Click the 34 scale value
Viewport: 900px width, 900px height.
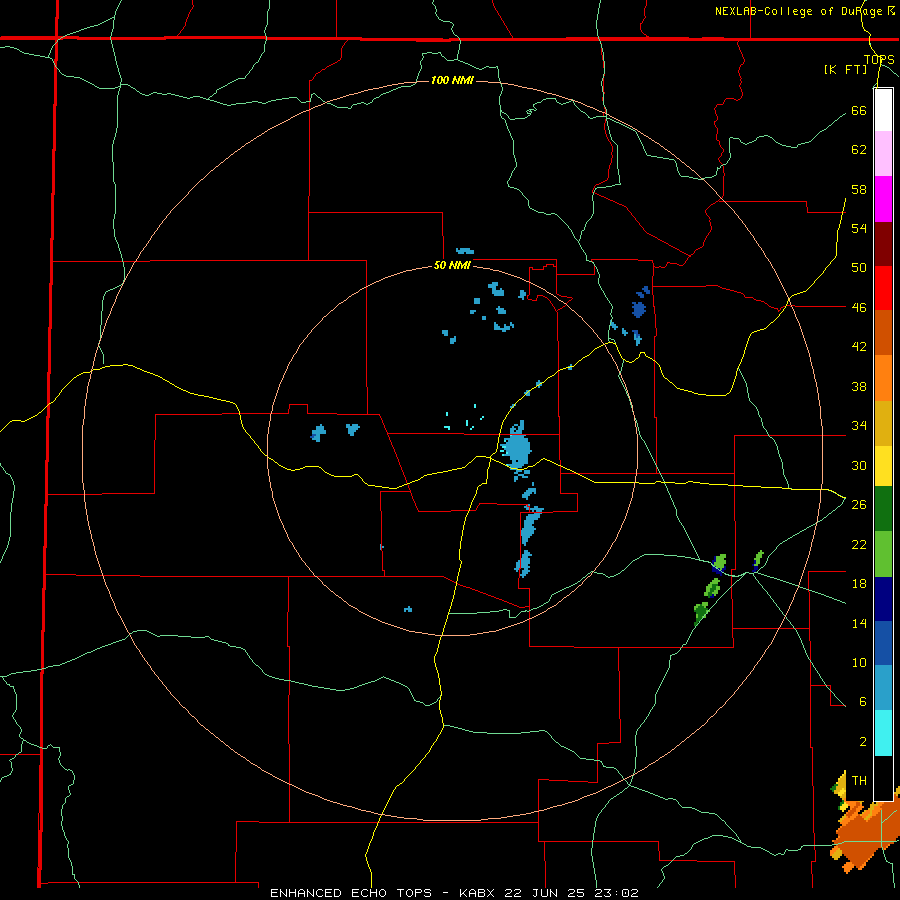(859, 426)
